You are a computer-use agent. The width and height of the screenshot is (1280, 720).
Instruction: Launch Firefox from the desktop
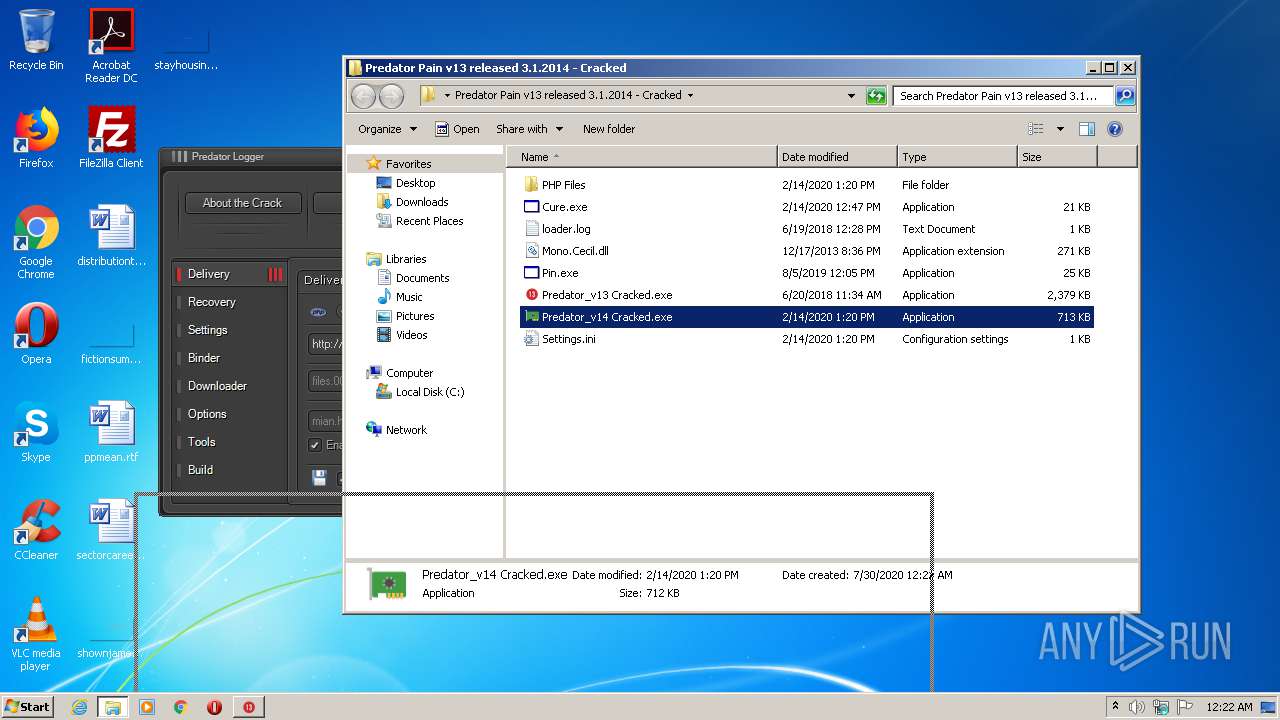(36, 138)
